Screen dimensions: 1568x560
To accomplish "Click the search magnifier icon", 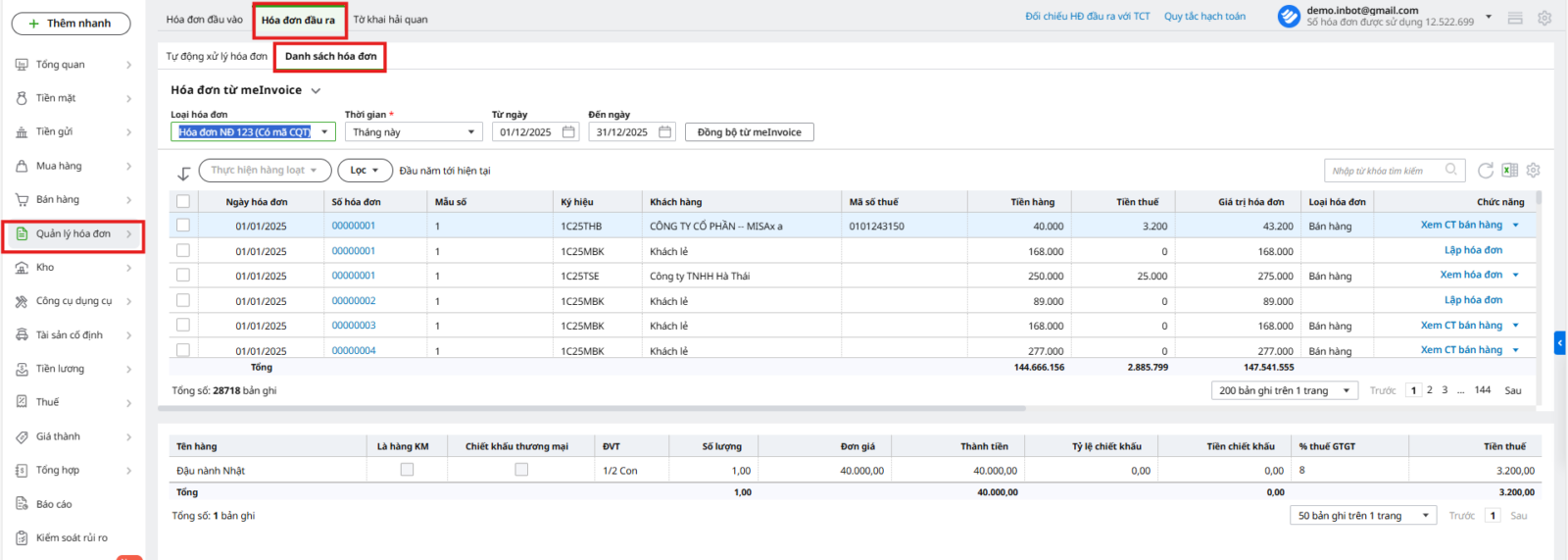I will tap(1451, 171).
